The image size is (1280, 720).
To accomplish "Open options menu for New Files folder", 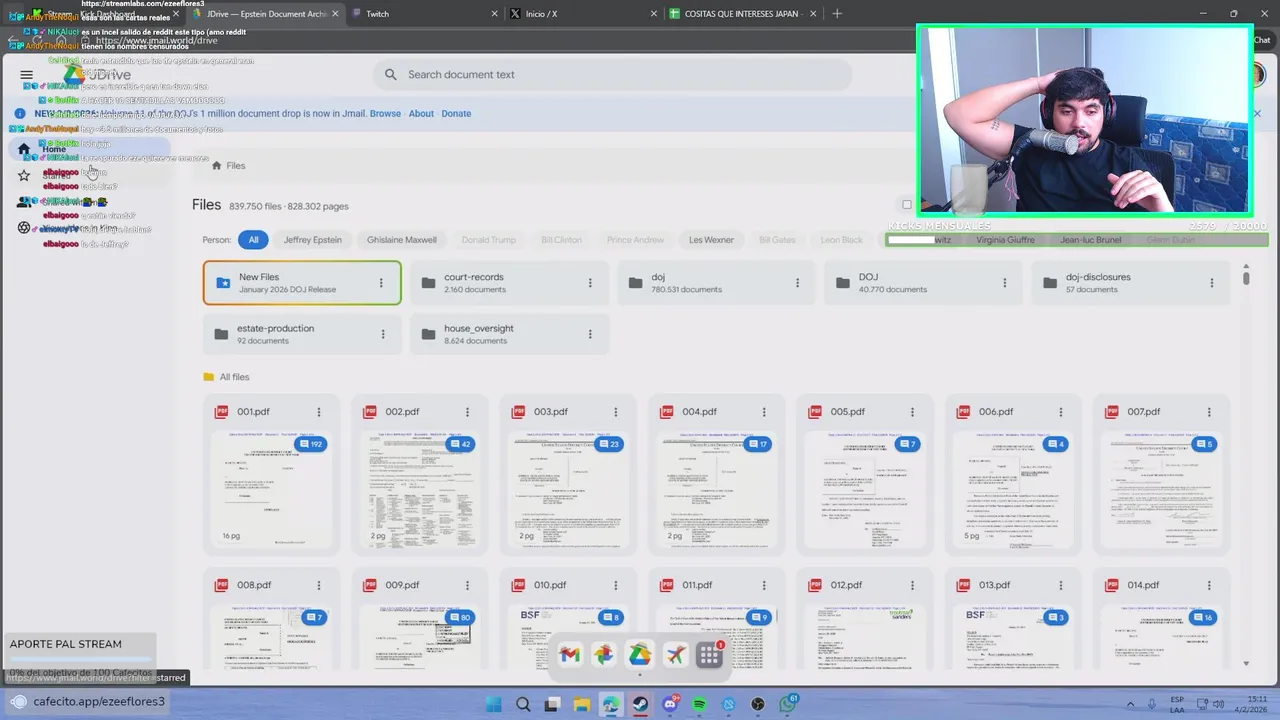I will coord(381,283).
